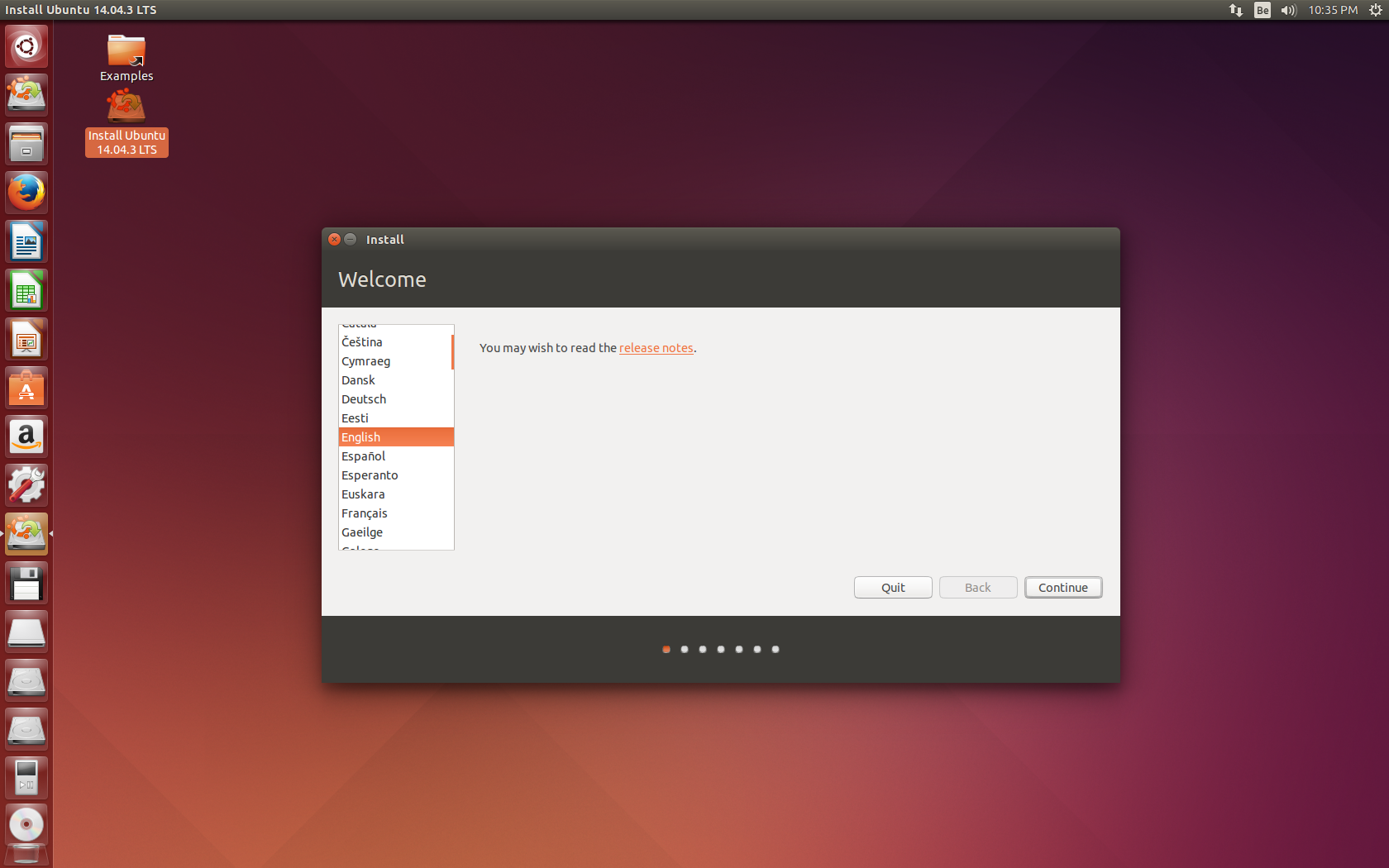Open the system gear session menu
The height and width of the screenshot is (868, 1389).
click(x=1376, y=10)
